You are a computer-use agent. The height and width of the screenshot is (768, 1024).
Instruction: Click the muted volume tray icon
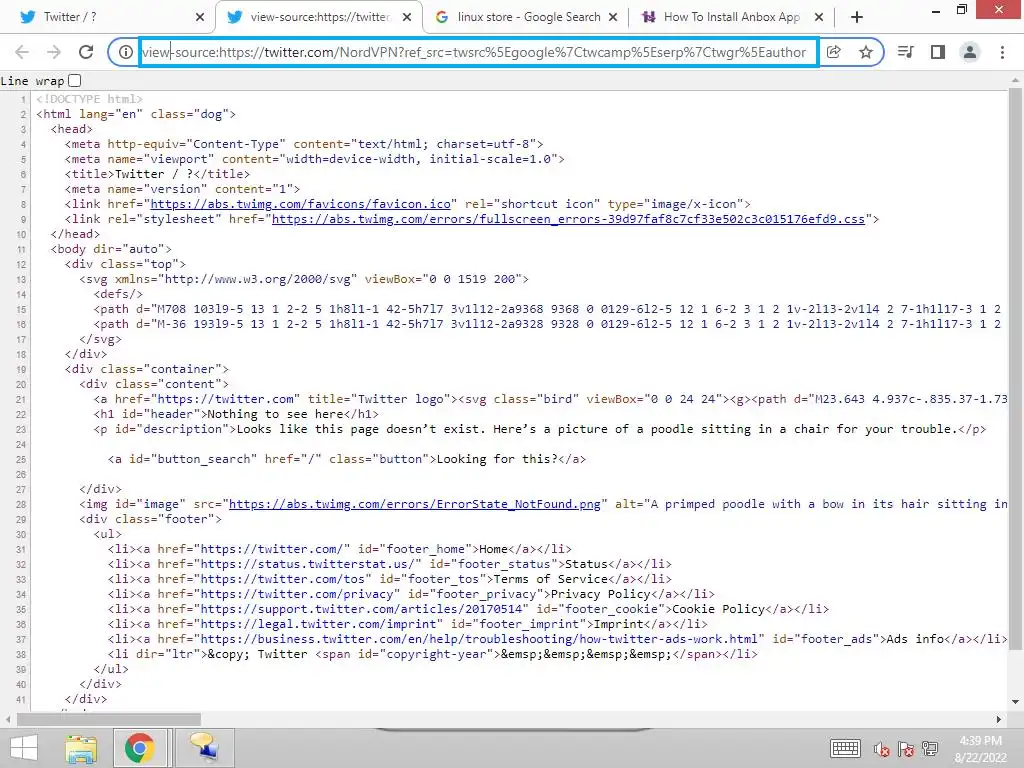(x=881, y=749)
